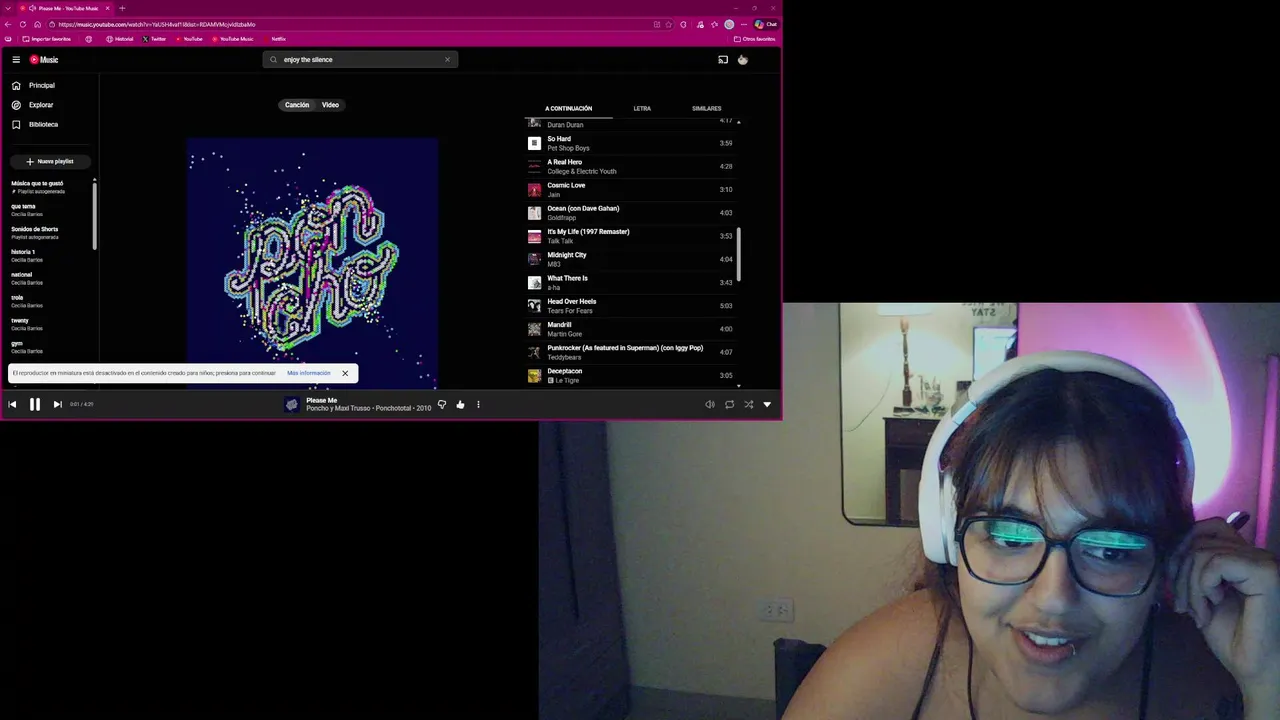Click the browser address bar URL
The width and height of the screenshot is (1280, 720).
click(x=156, y=24)
